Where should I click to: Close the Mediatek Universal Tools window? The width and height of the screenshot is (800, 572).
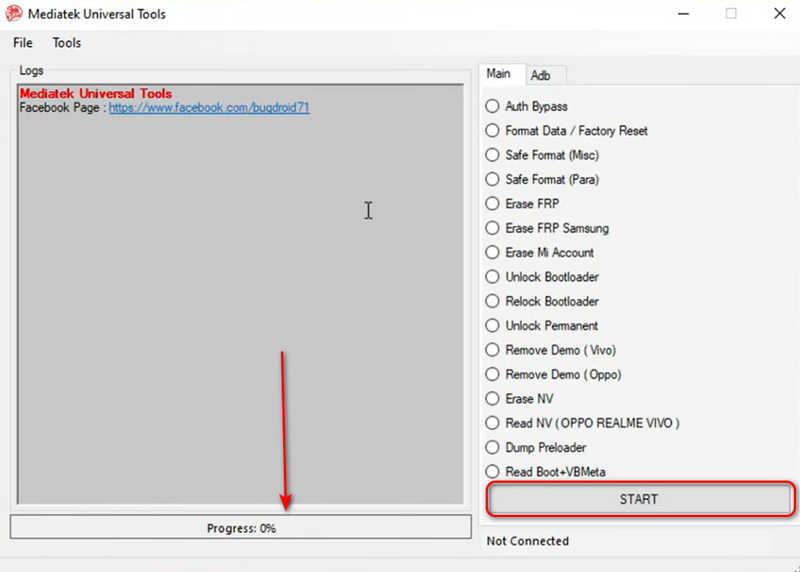click(780, 14)
